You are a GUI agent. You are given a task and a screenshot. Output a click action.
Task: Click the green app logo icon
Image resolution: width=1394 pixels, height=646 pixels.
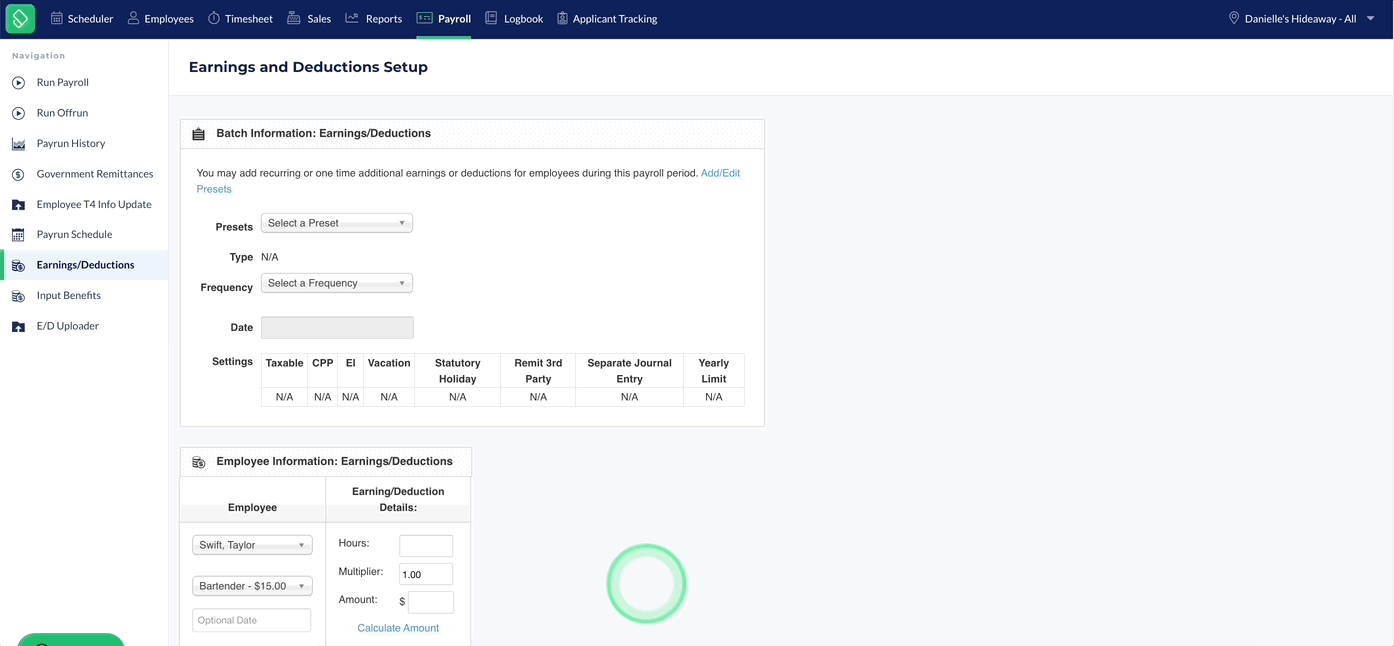click(20, 18)
